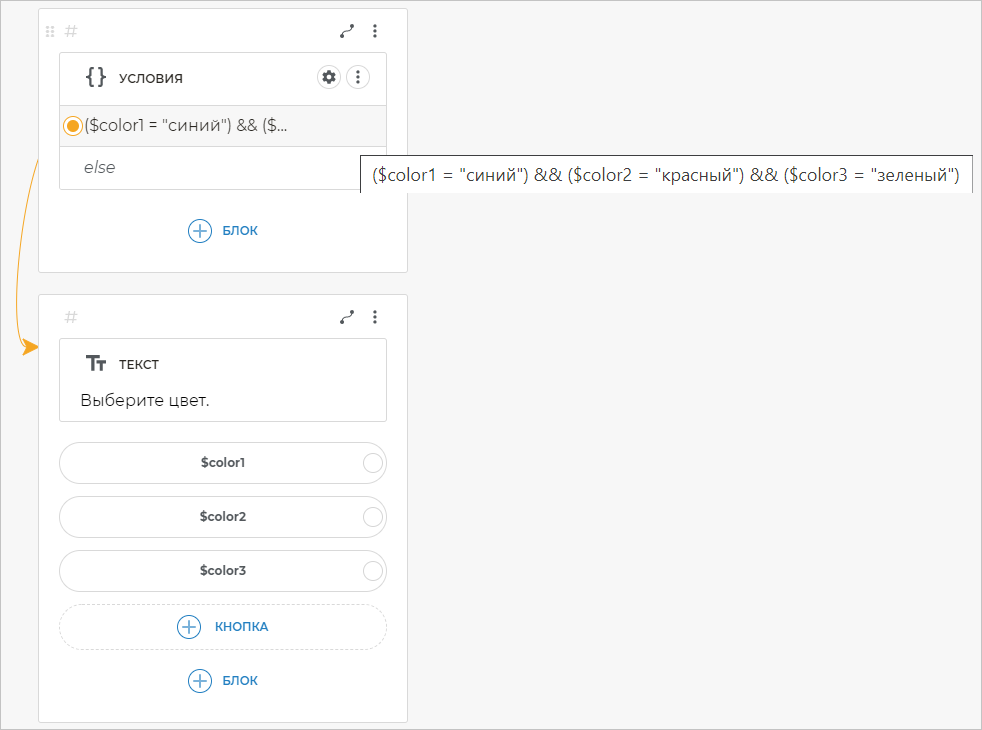The height and width of the screenshot is (730, 982).
Task: Click the curly braces УСЛОВИЯ icon
Action: (x=96, y=77)
